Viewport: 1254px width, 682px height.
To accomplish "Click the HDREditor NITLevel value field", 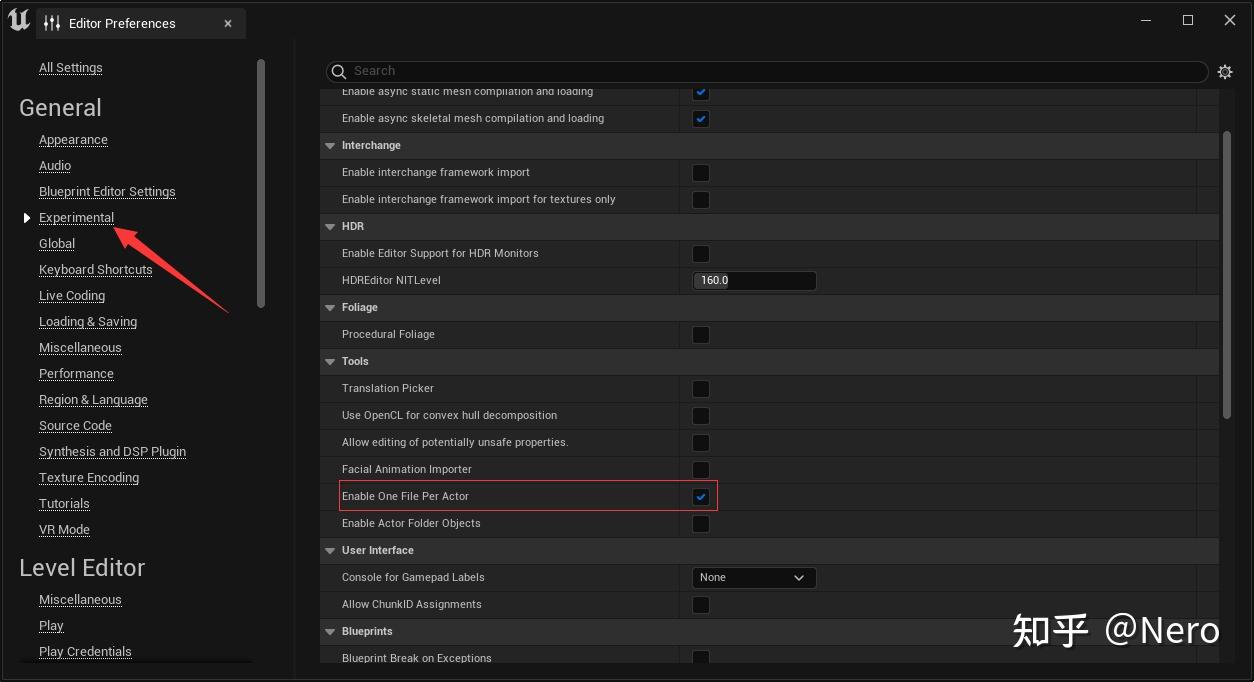I will pyautogui.click(x=754, y=281).
